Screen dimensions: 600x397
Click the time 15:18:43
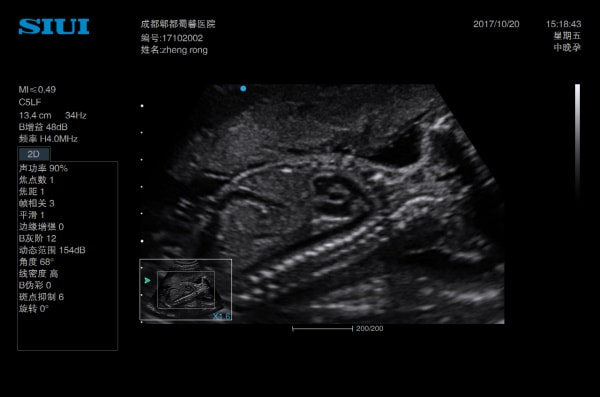(x=564, y=24)
